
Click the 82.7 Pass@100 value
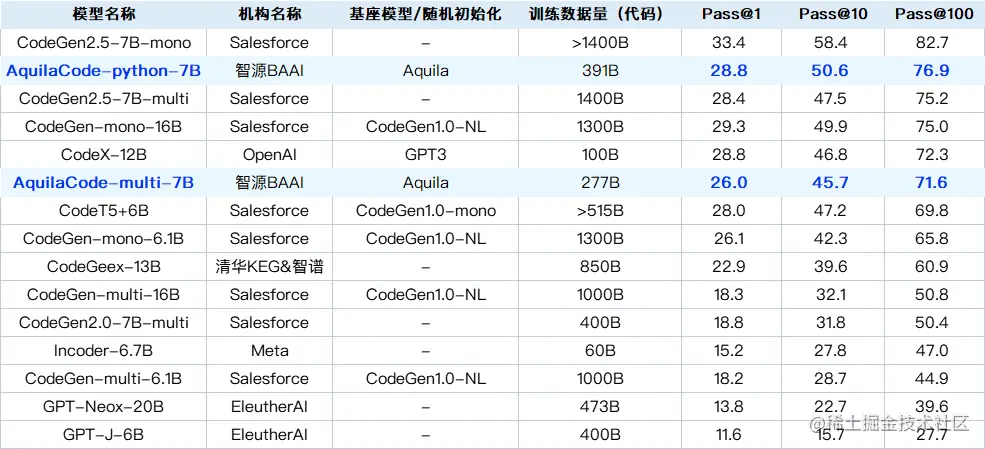click(932, 43)
